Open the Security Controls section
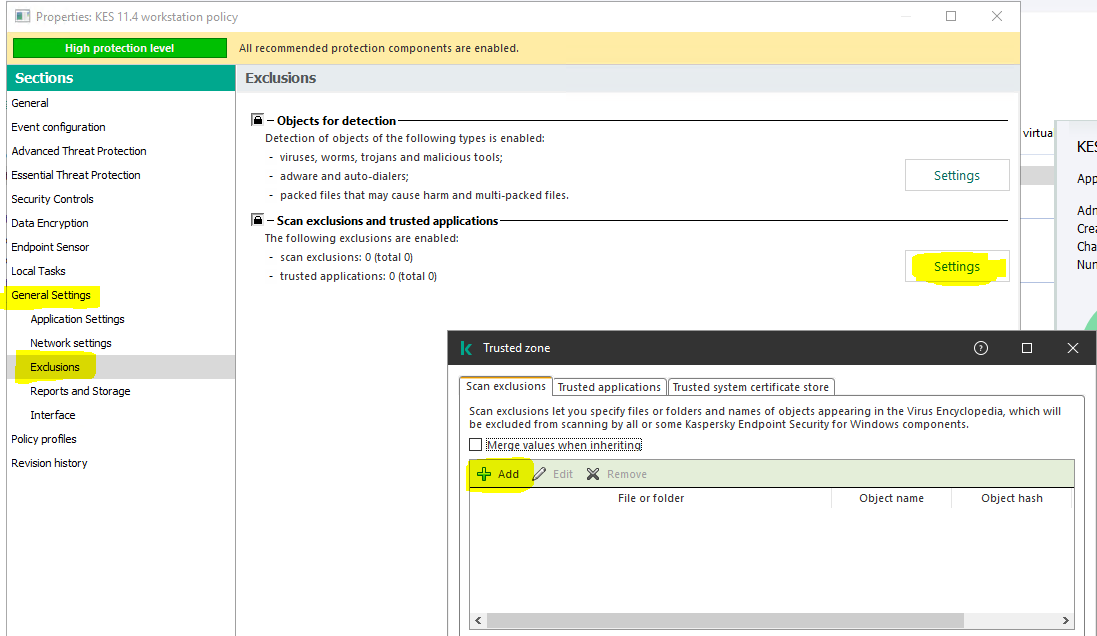Viewport: 1097px width, 636px height. point(52,199)
